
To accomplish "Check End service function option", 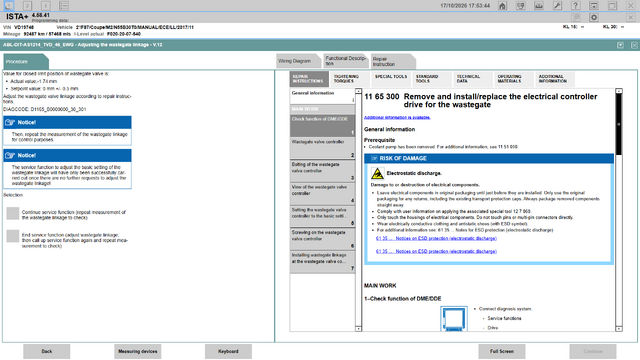I will [13, 236].
